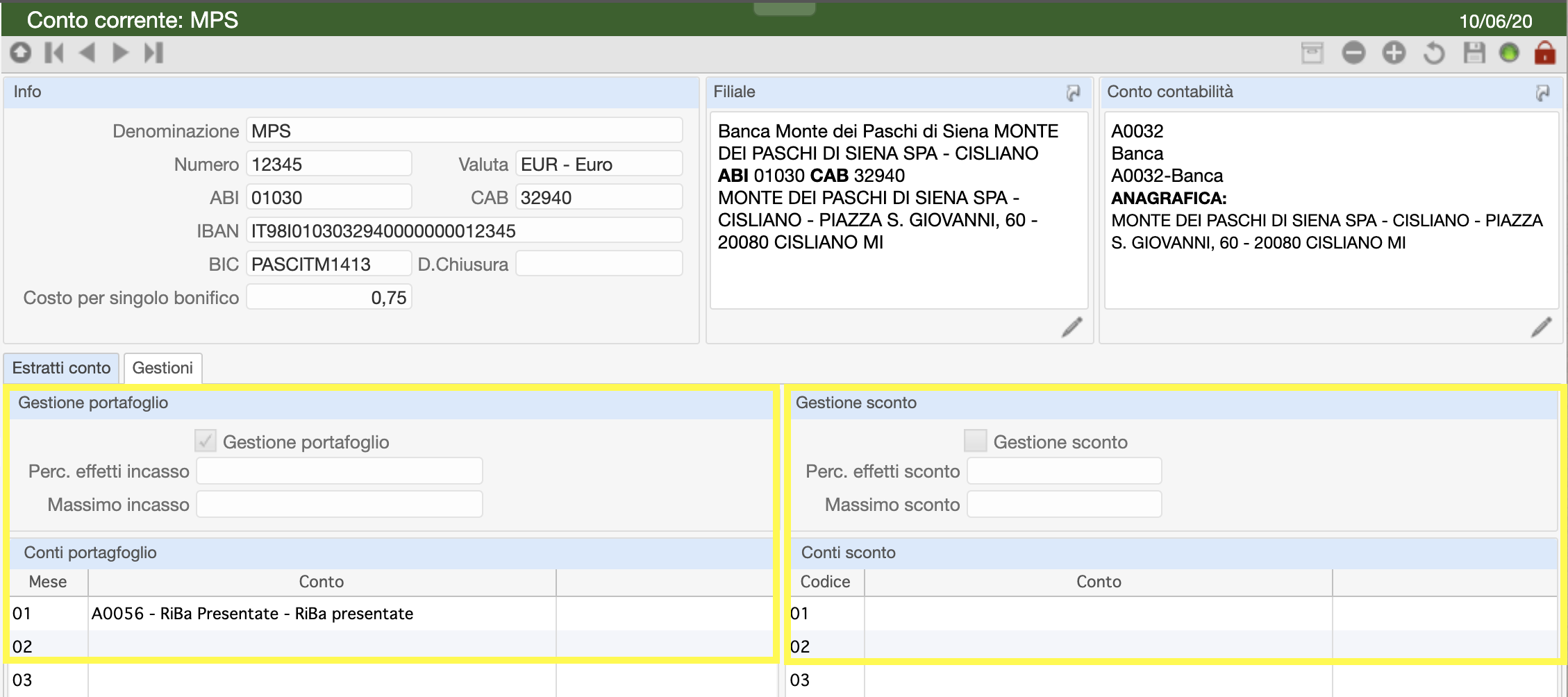Select the Gestioni tab
The height and width of the screenshot is (697, 1568).
(x=162, y=368)
